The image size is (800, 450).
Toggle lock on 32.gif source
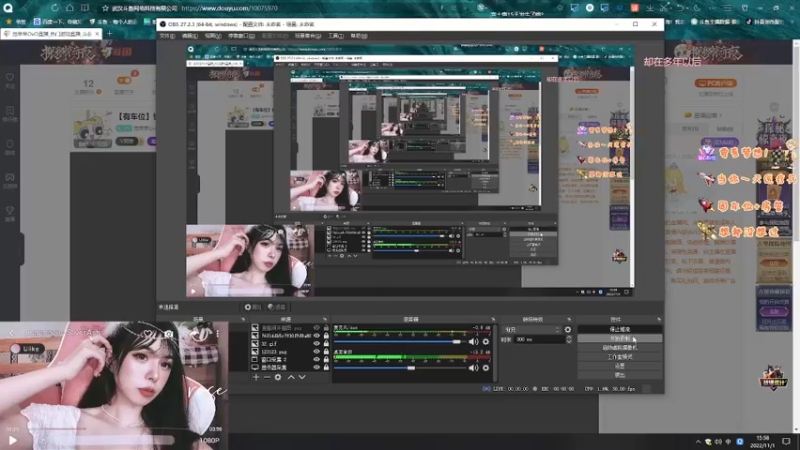coord(326,344)
